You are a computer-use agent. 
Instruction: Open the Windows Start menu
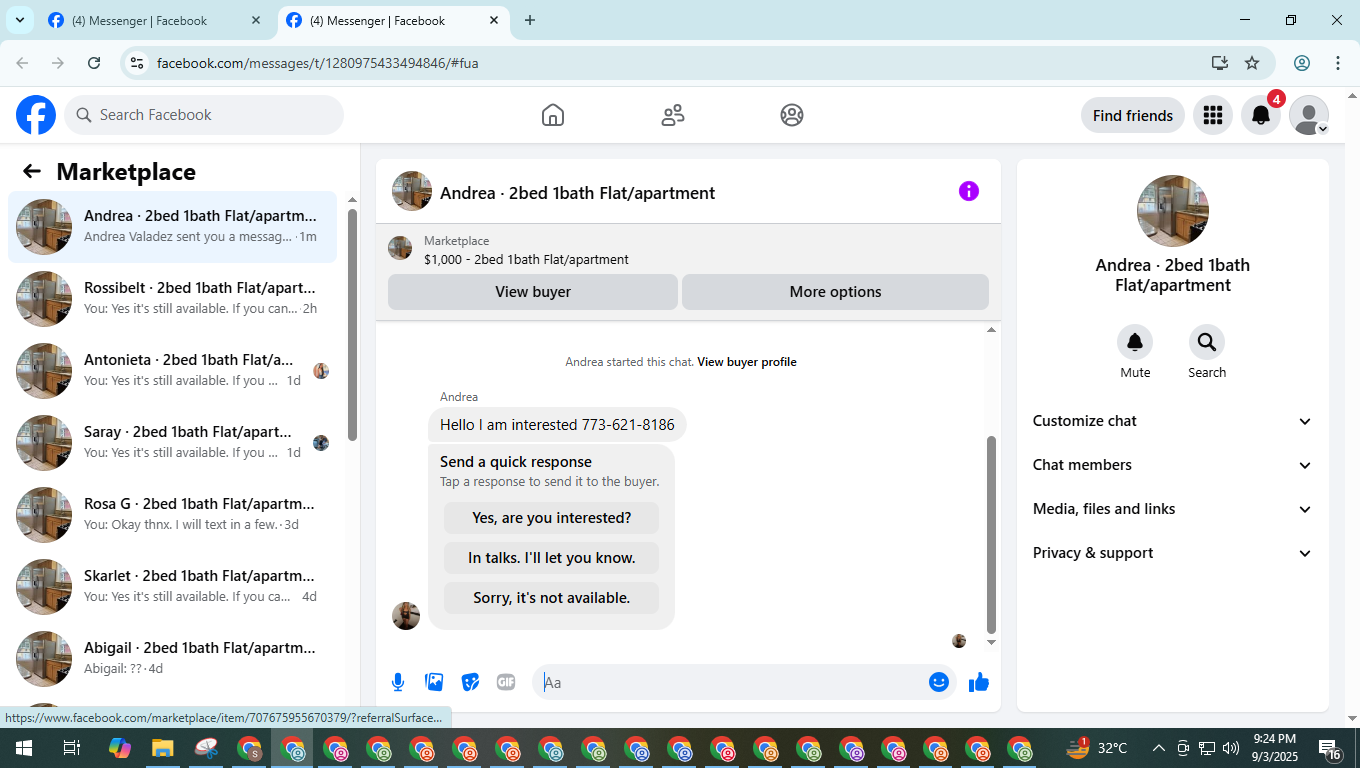click(23, 748)
